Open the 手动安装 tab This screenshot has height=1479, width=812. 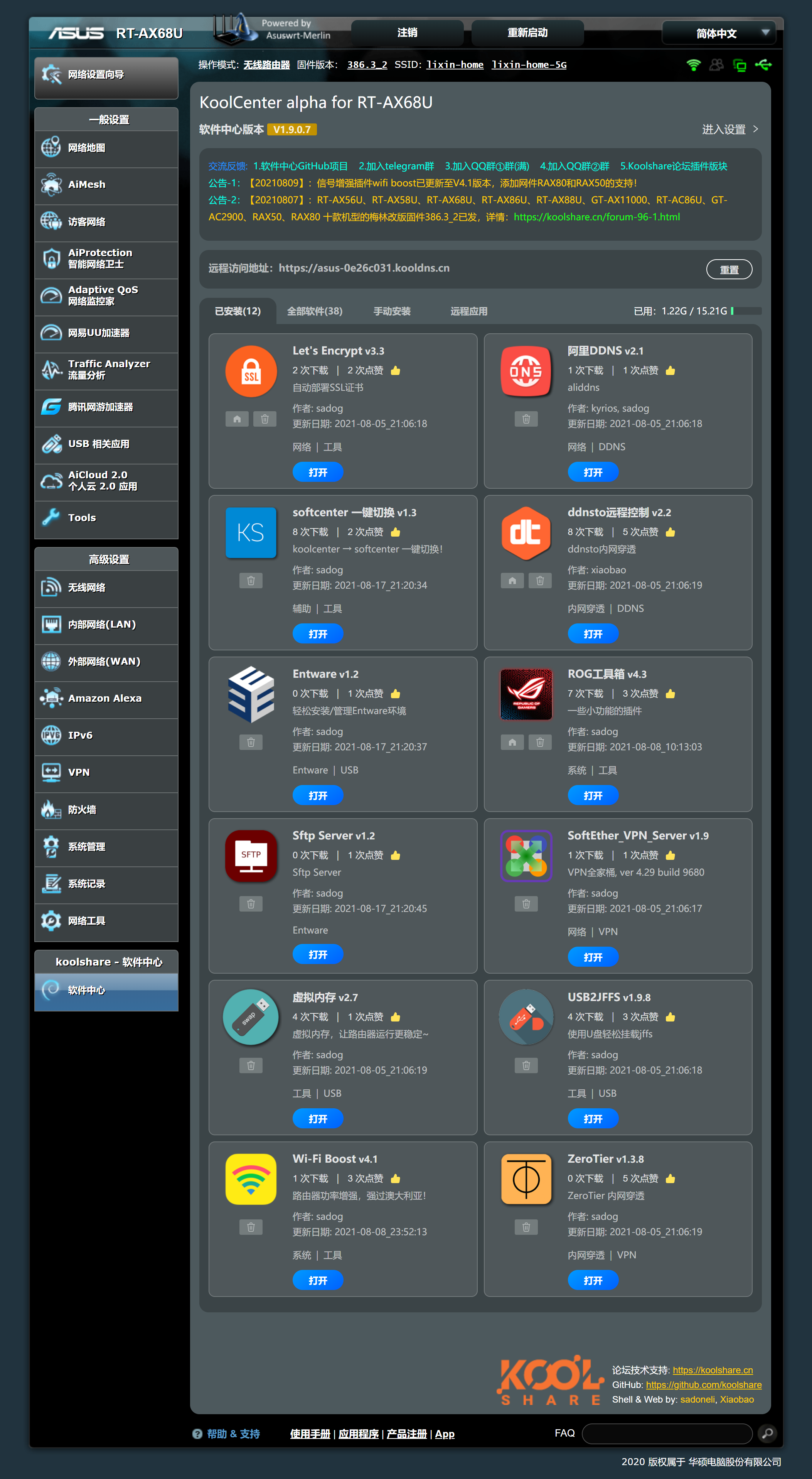(392, 311)
